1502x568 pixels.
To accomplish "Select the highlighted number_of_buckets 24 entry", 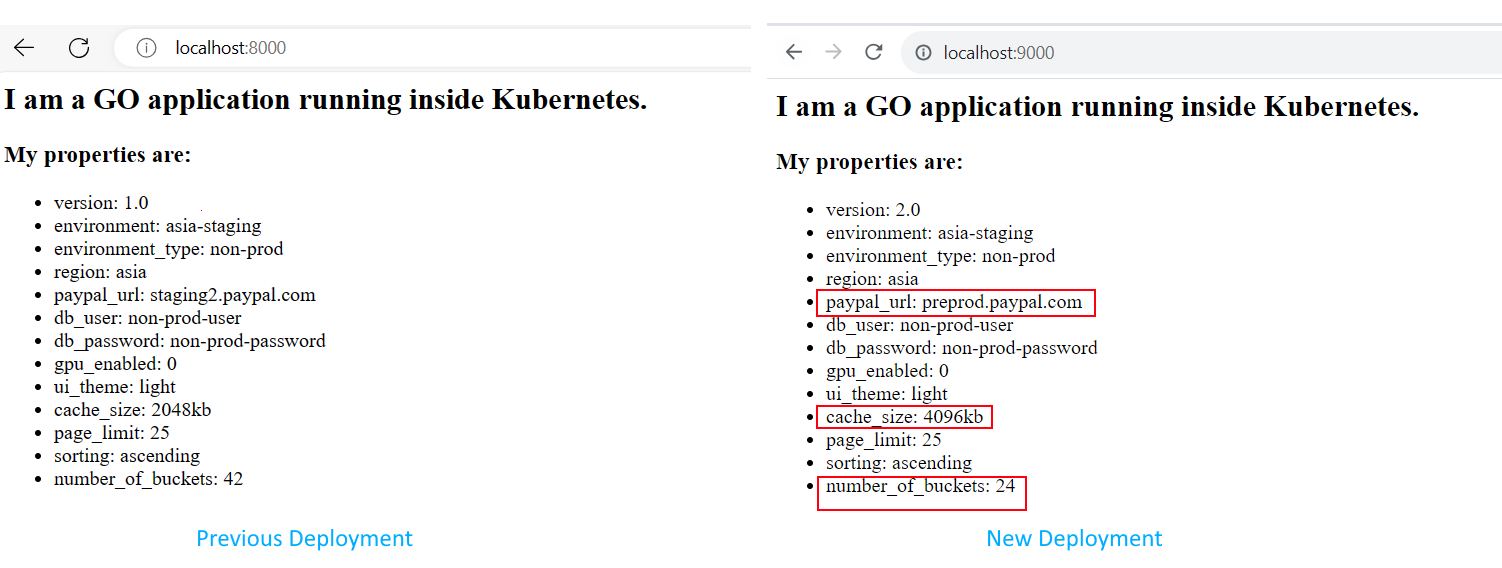I will coord(921,493).
